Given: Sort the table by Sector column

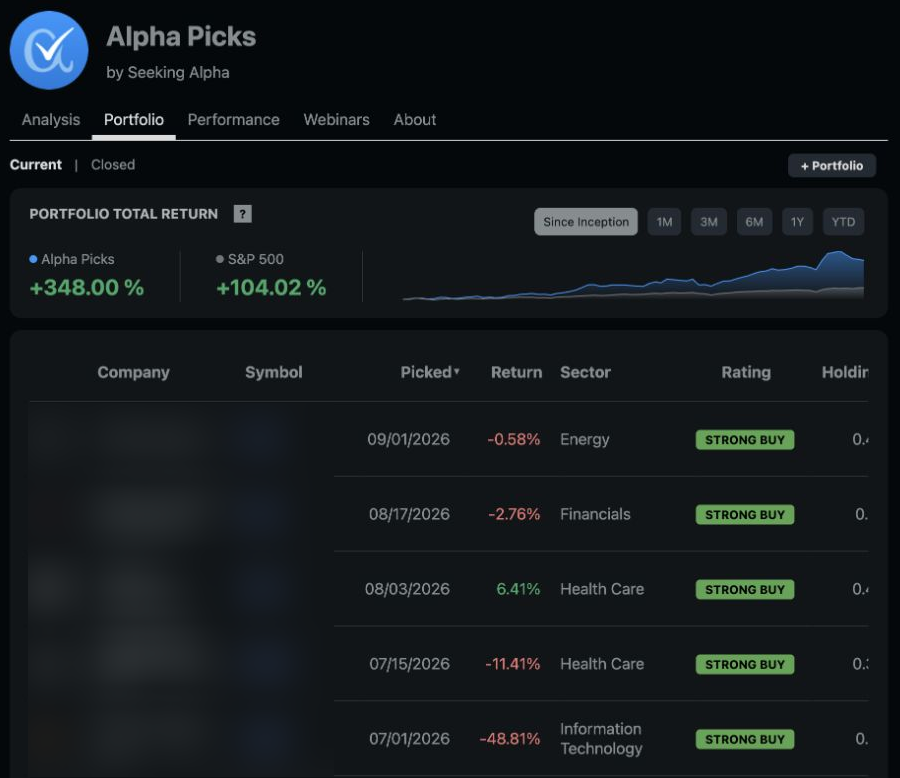Looking at the screenshot, I should pos(585,372).
